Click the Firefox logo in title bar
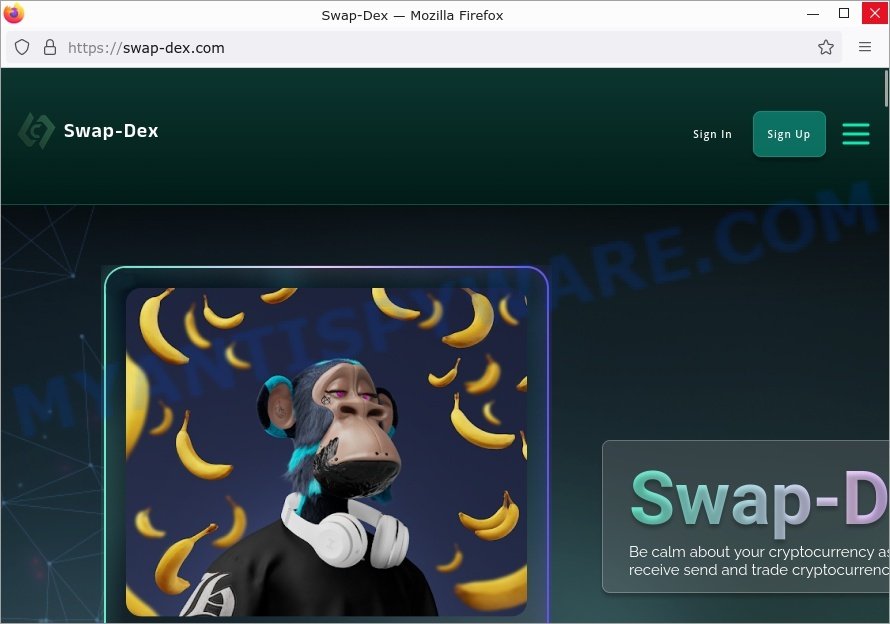This screenshot has height=624, width=890. pyautogui.click(x=14, y=13)
